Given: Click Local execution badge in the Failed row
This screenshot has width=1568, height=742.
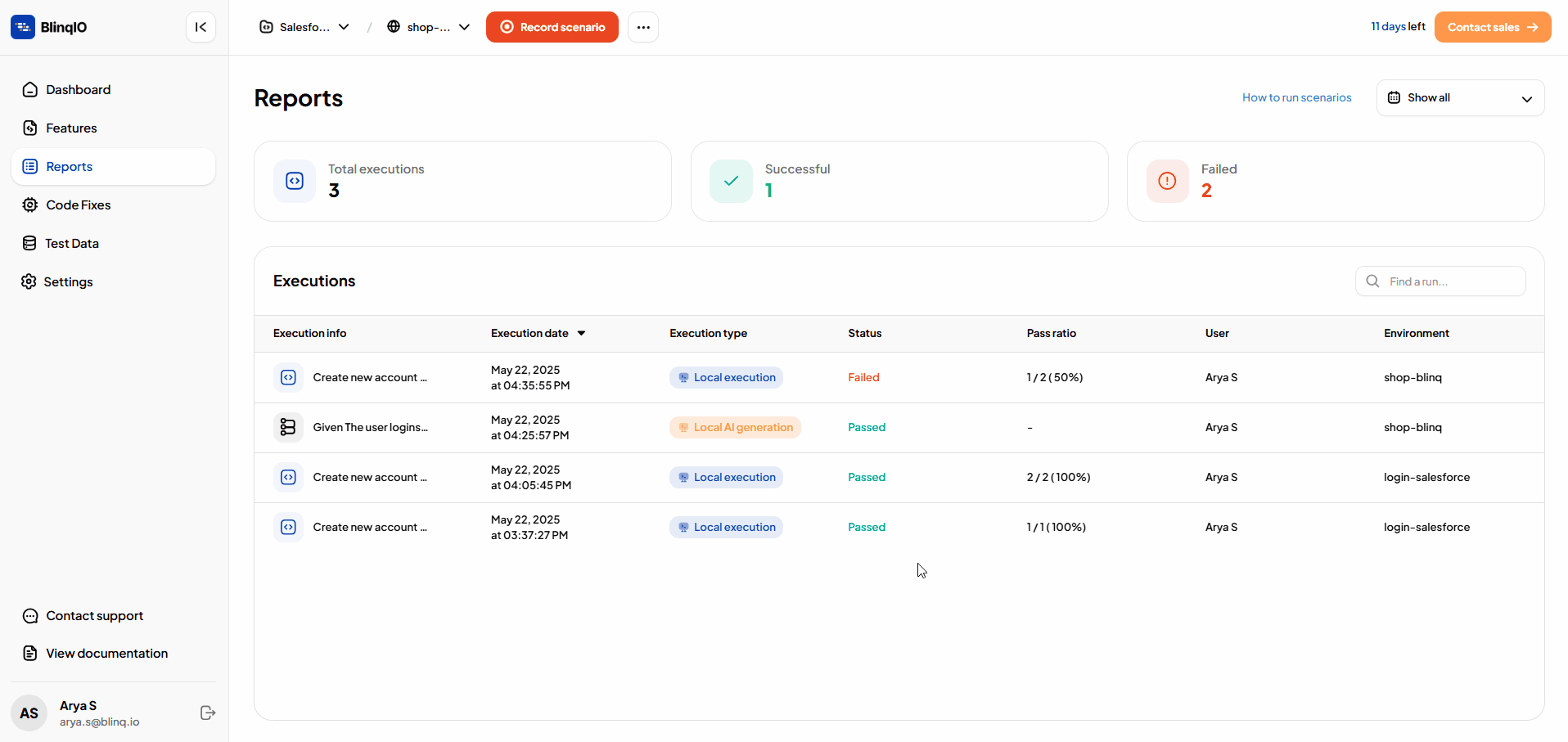Looking at the screenshot, I should [x=726, y=378].
